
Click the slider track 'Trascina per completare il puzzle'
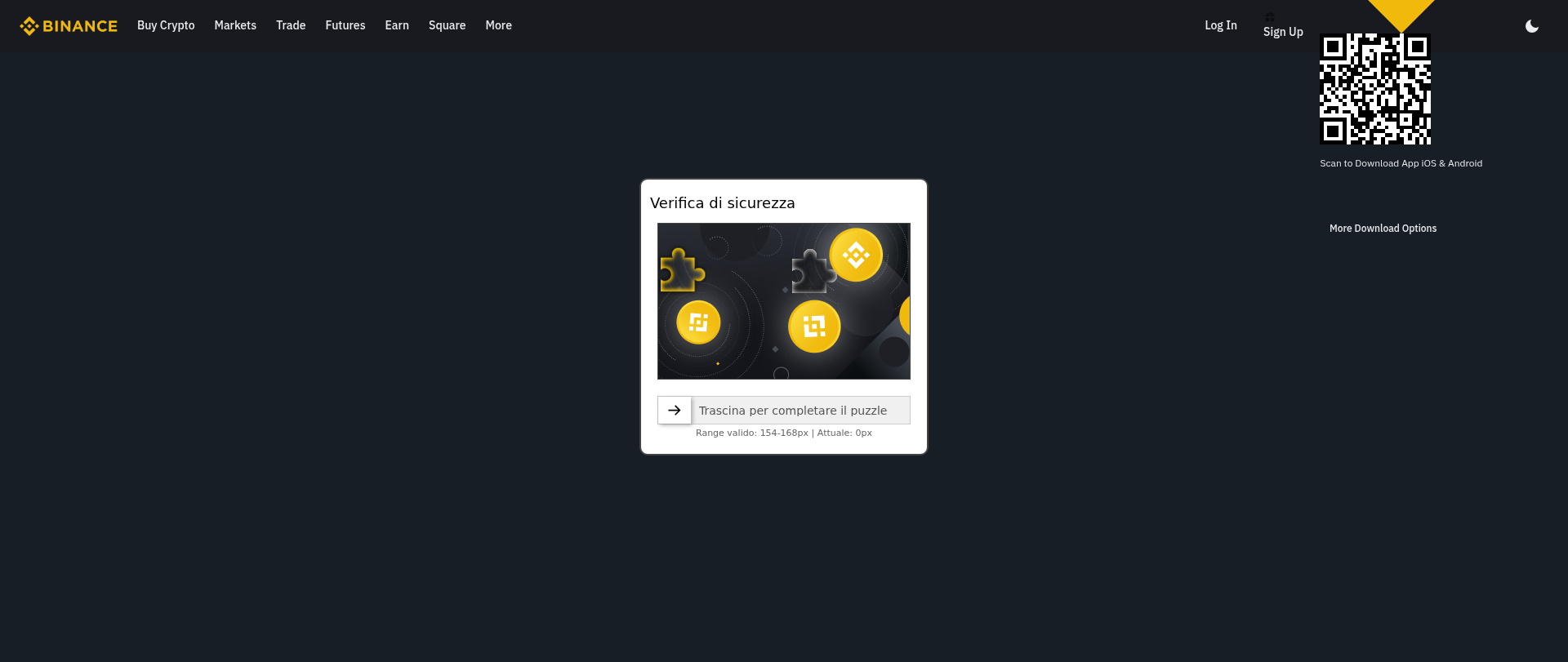(784, 411)
